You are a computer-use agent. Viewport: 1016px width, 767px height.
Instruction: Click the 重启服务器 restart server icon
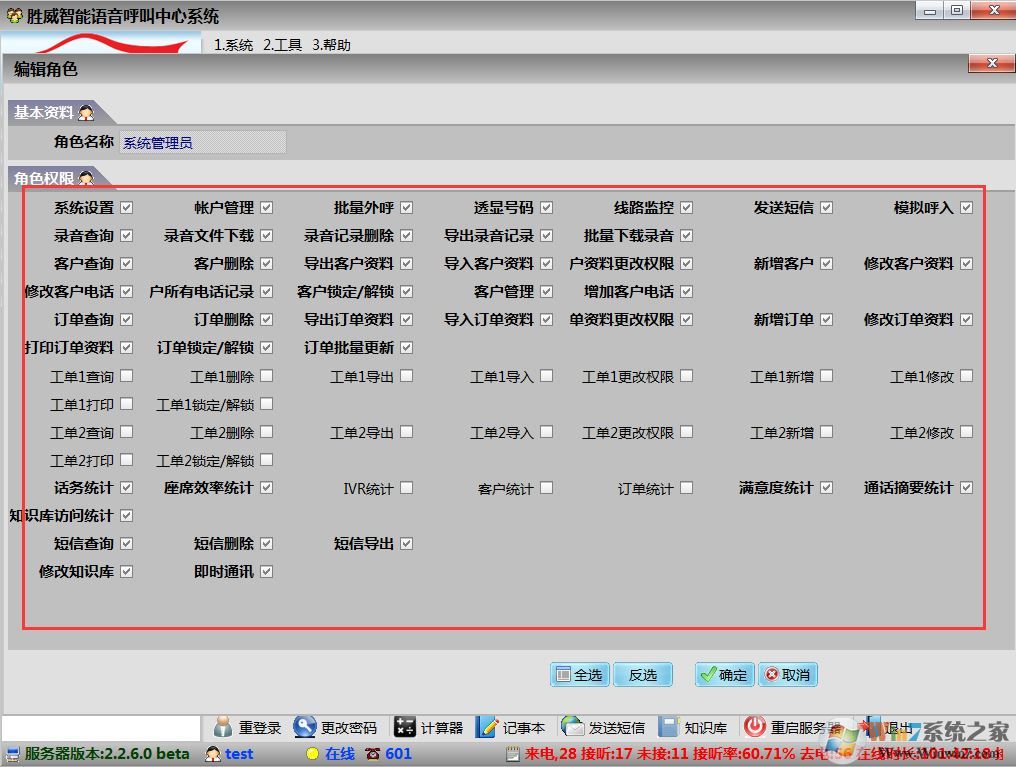pyautogui.click(x=755, y=728)
